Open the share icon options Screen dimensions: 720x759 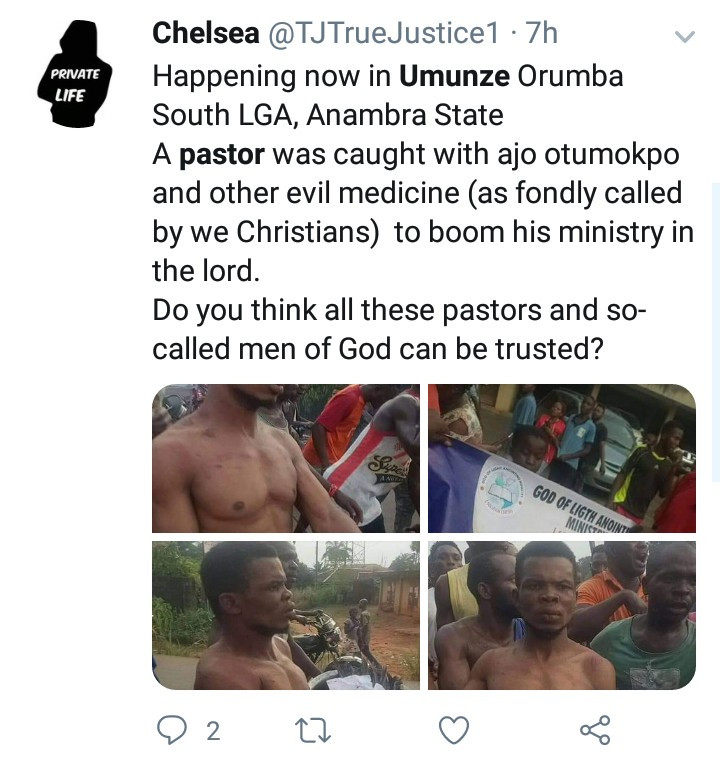(x=595, y=731)
